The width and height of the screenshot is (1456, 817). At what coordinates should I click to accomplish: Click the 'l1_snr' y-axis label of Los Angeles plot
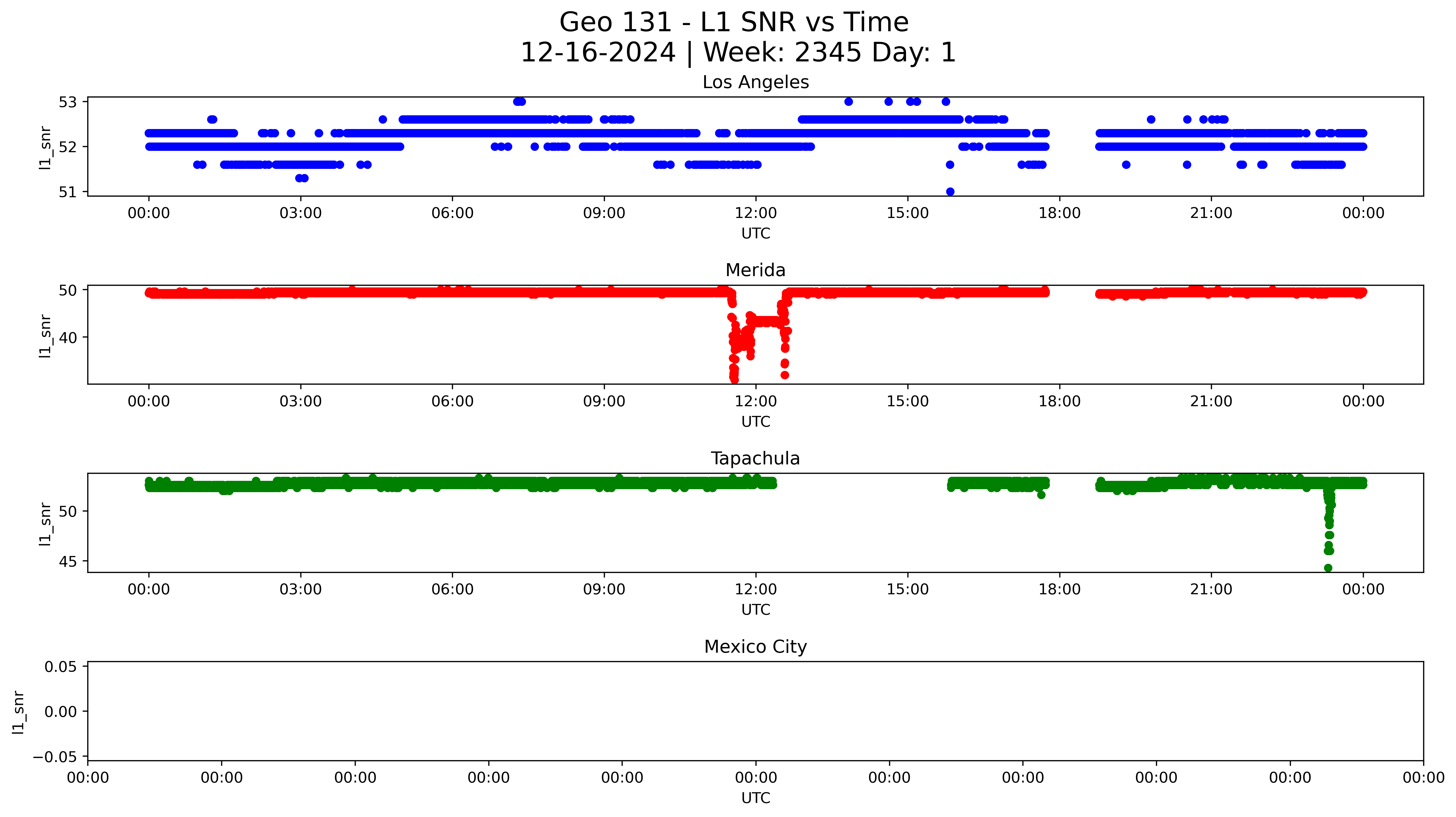tap(45, 148)
